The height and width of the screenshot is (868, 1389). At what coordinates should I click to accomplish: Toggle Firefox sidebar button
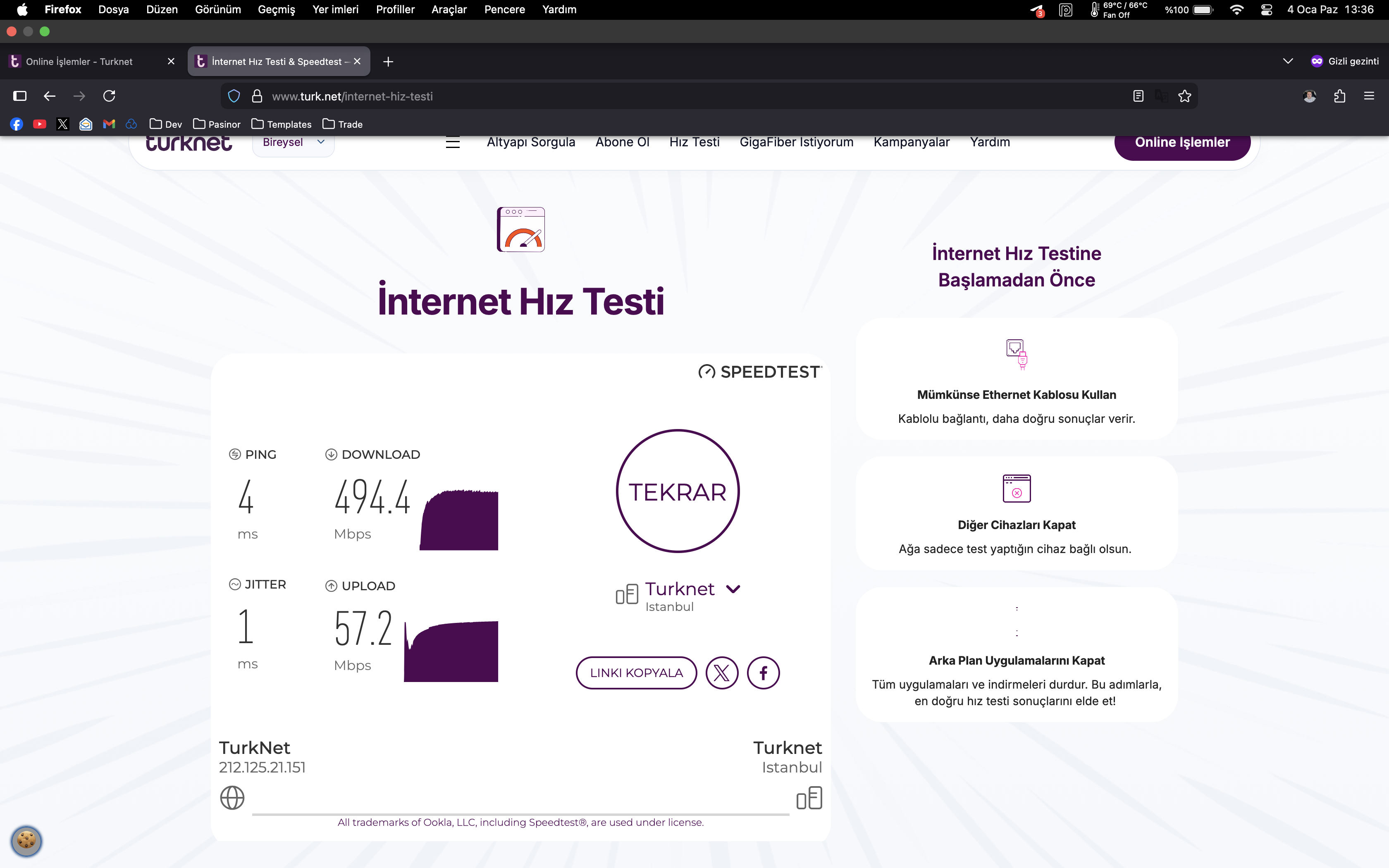pyautogui.click(x=20, y=96)
